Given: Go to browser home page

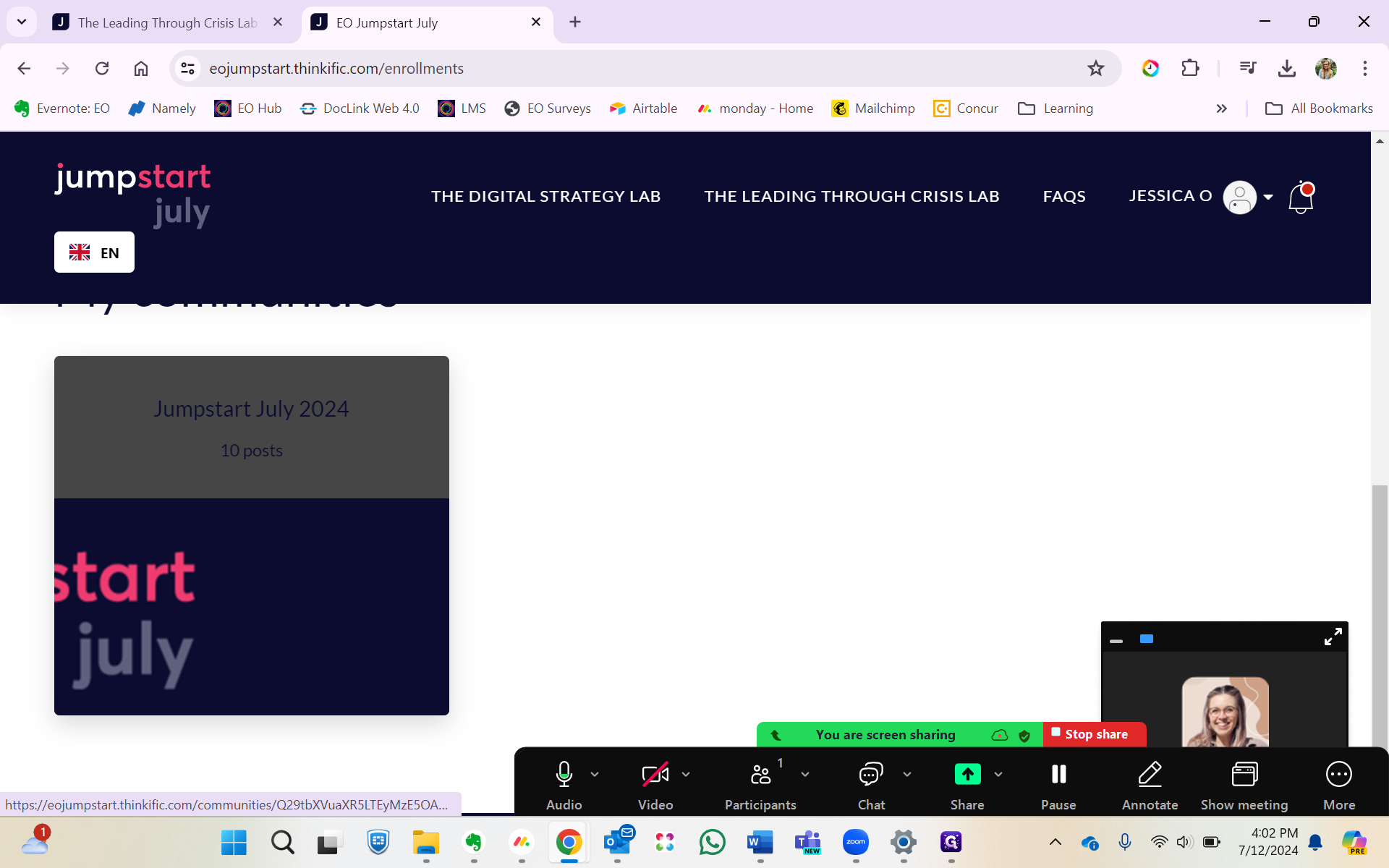Looking at the screenshot, I should 141,68.
